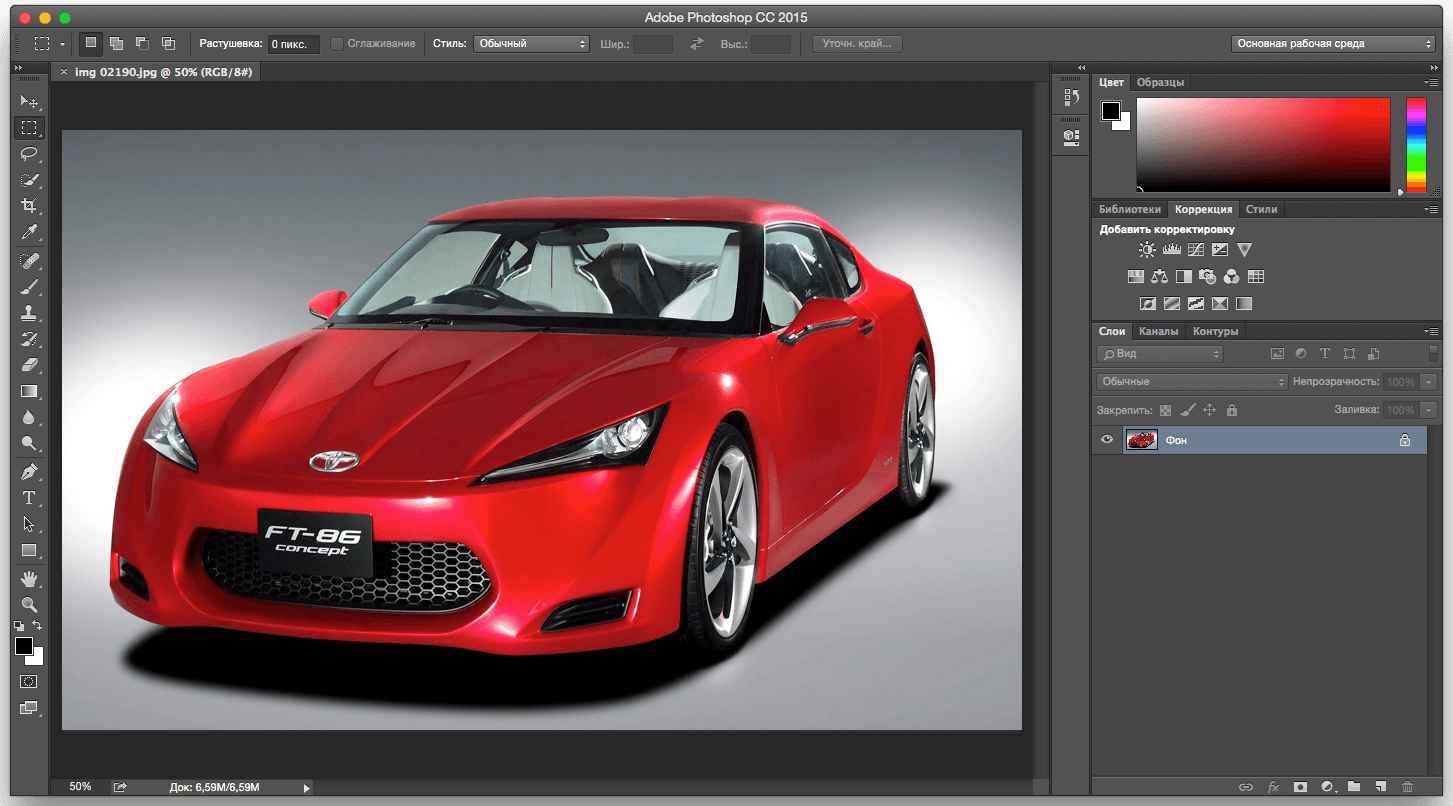Select the Clone Stamp tool
Image resolution: width=1453 pixels, height=806 pixels.
29,313
